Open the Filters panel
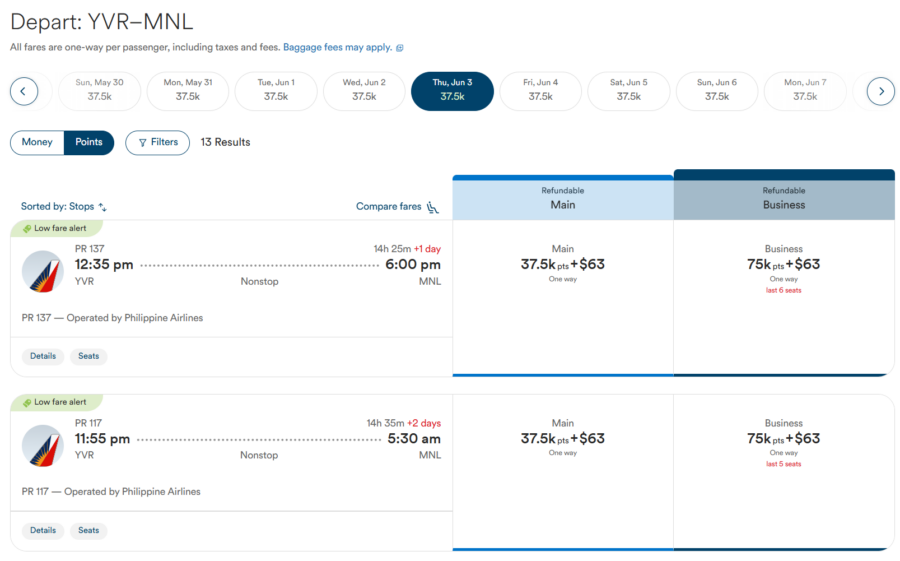 coord(157,142)
